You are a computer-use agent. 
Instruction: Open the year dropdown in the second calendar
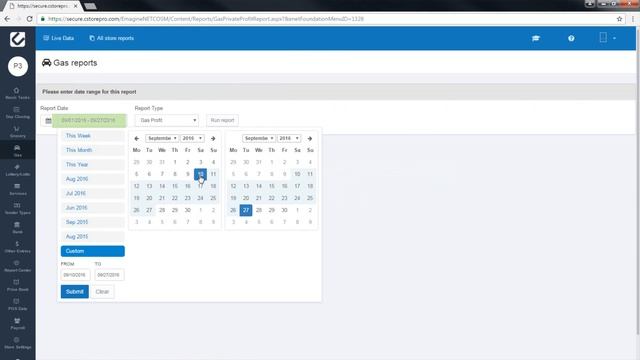pyautogui.click(x=289, y=138)
